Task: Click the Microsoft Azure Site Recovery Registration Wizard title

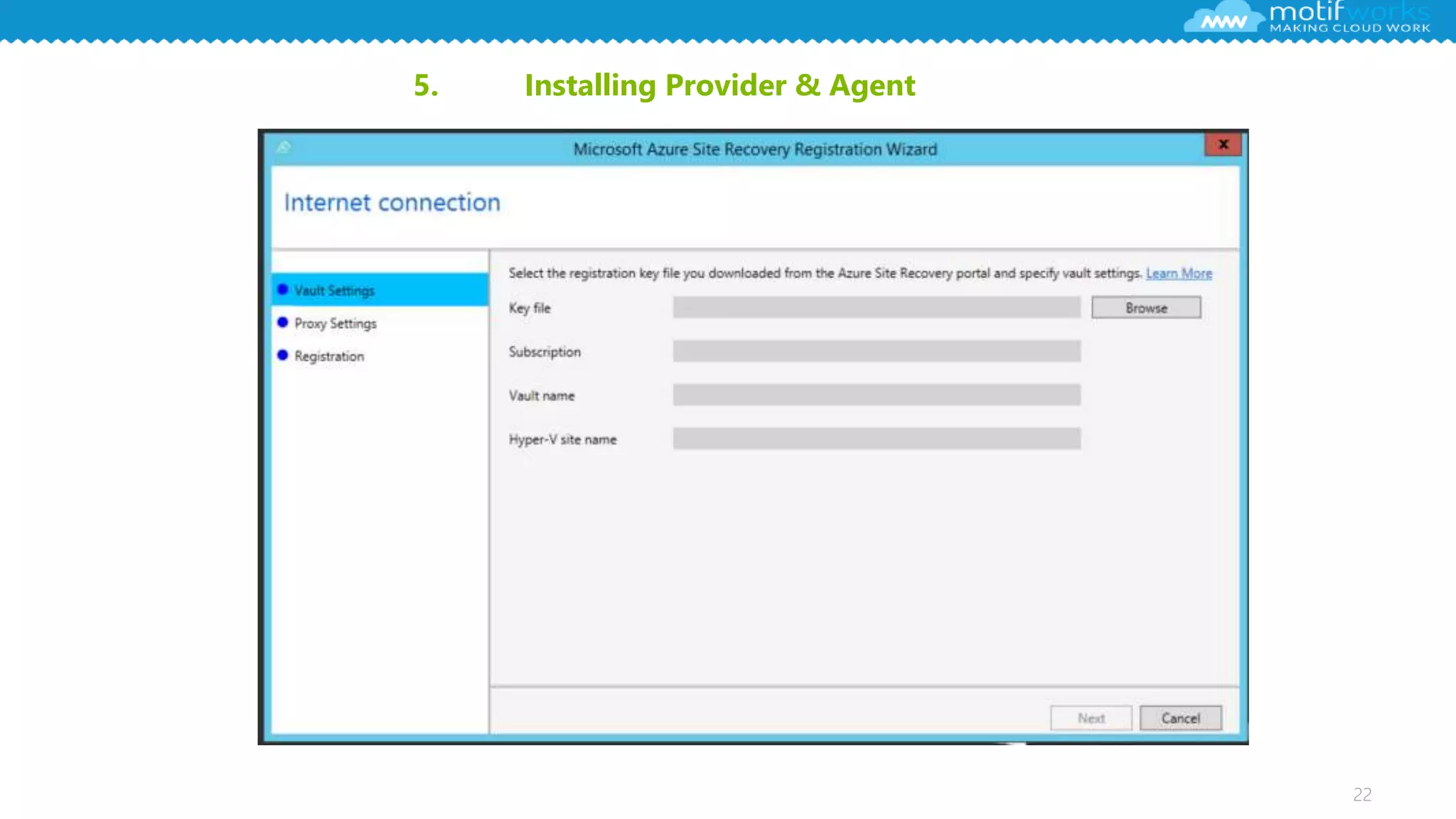Action: coord(755,149)
